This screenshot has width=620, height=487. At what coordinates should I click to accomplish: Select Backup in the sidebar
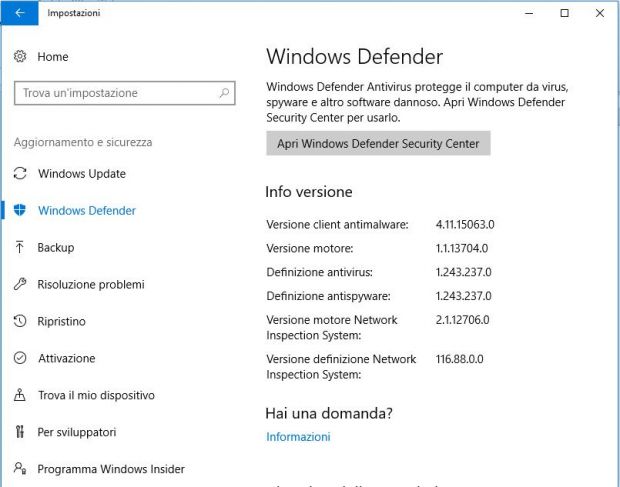[x=56, y=247]
